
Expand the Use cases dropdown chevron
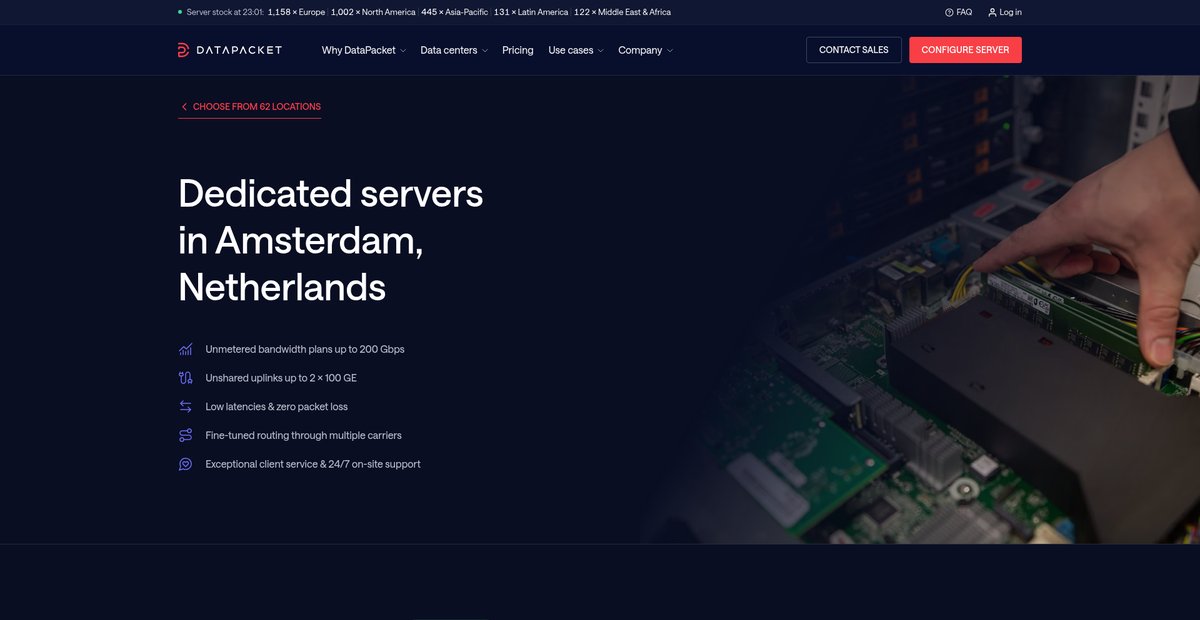click(x=601, y=51)
